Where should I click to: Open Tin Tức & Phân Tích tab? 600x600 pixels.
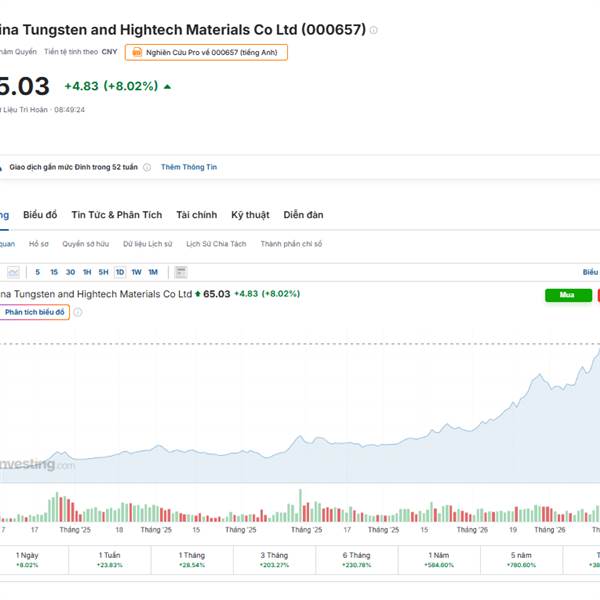coord(117,215)
